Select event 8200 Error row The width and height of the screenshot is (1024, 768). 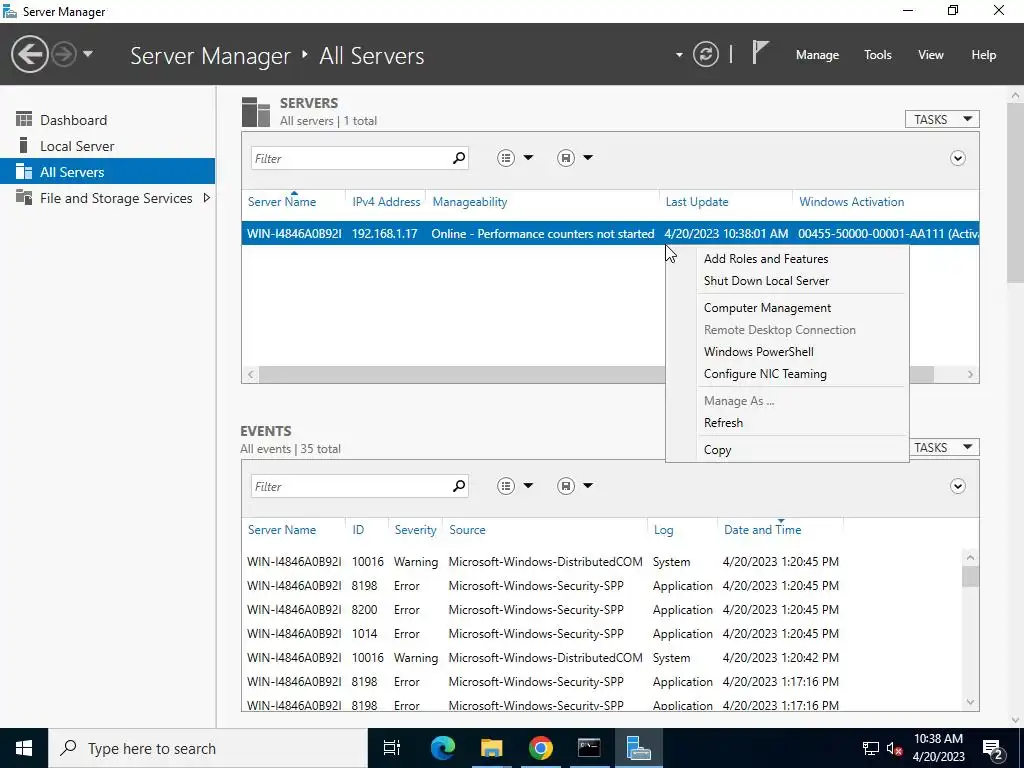[x=601, y=610]
